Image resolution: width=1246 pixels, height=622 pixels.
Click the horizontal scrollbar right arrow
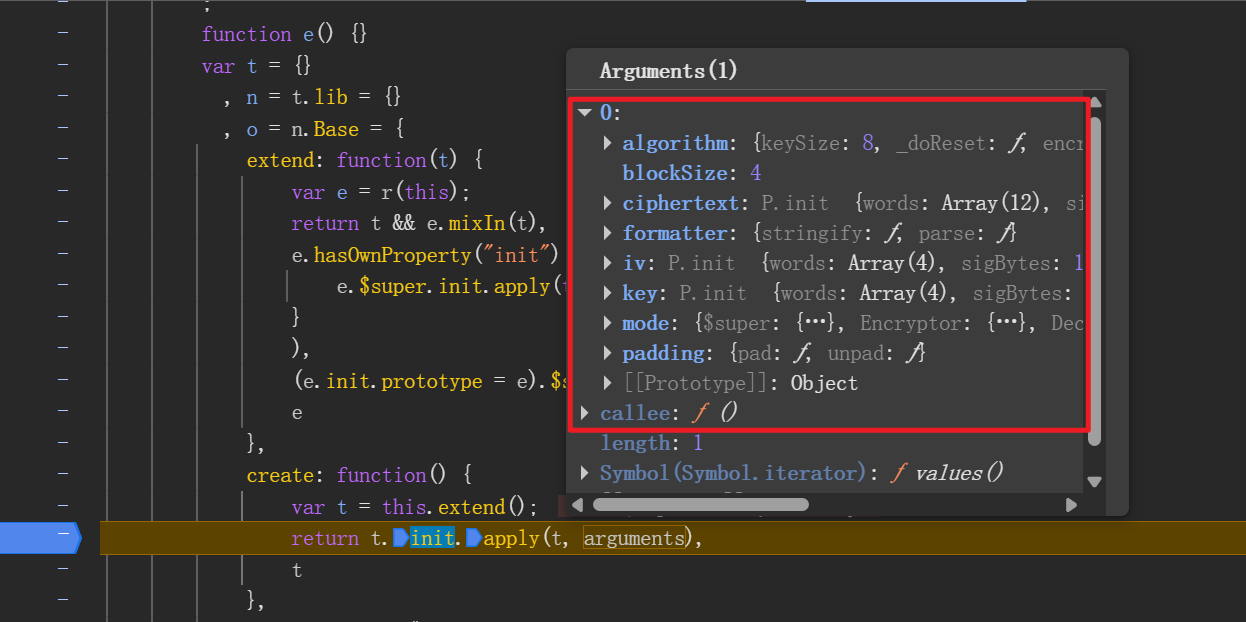pos(1071,505)
